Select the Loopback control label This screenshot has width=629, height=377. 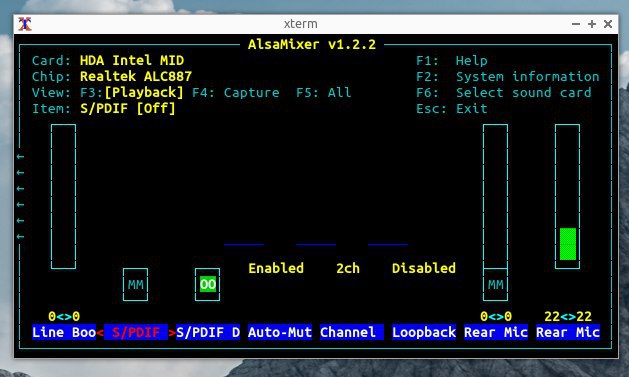click(424, 332)
